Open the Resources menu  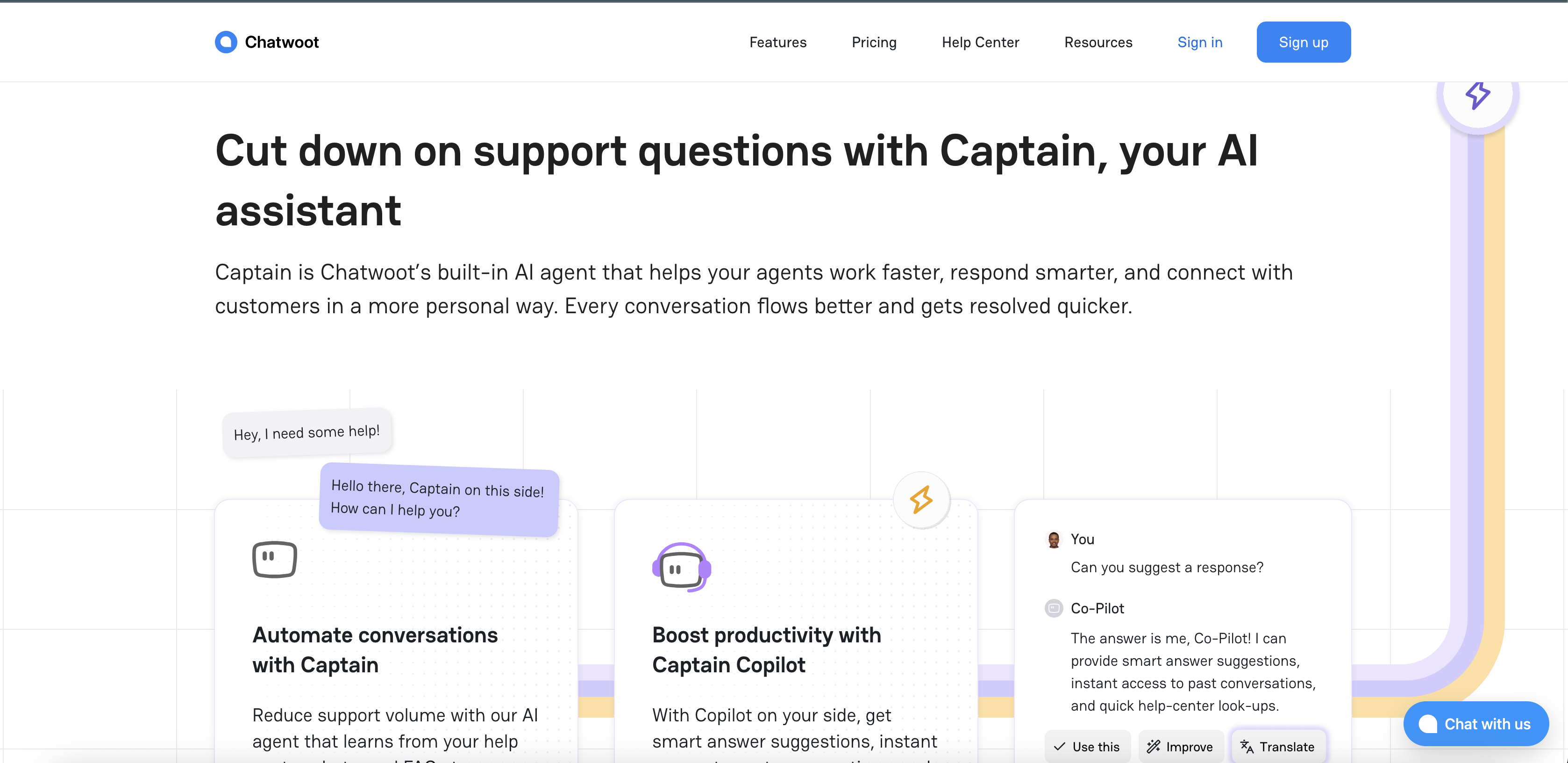click(x=1098, y=42)
